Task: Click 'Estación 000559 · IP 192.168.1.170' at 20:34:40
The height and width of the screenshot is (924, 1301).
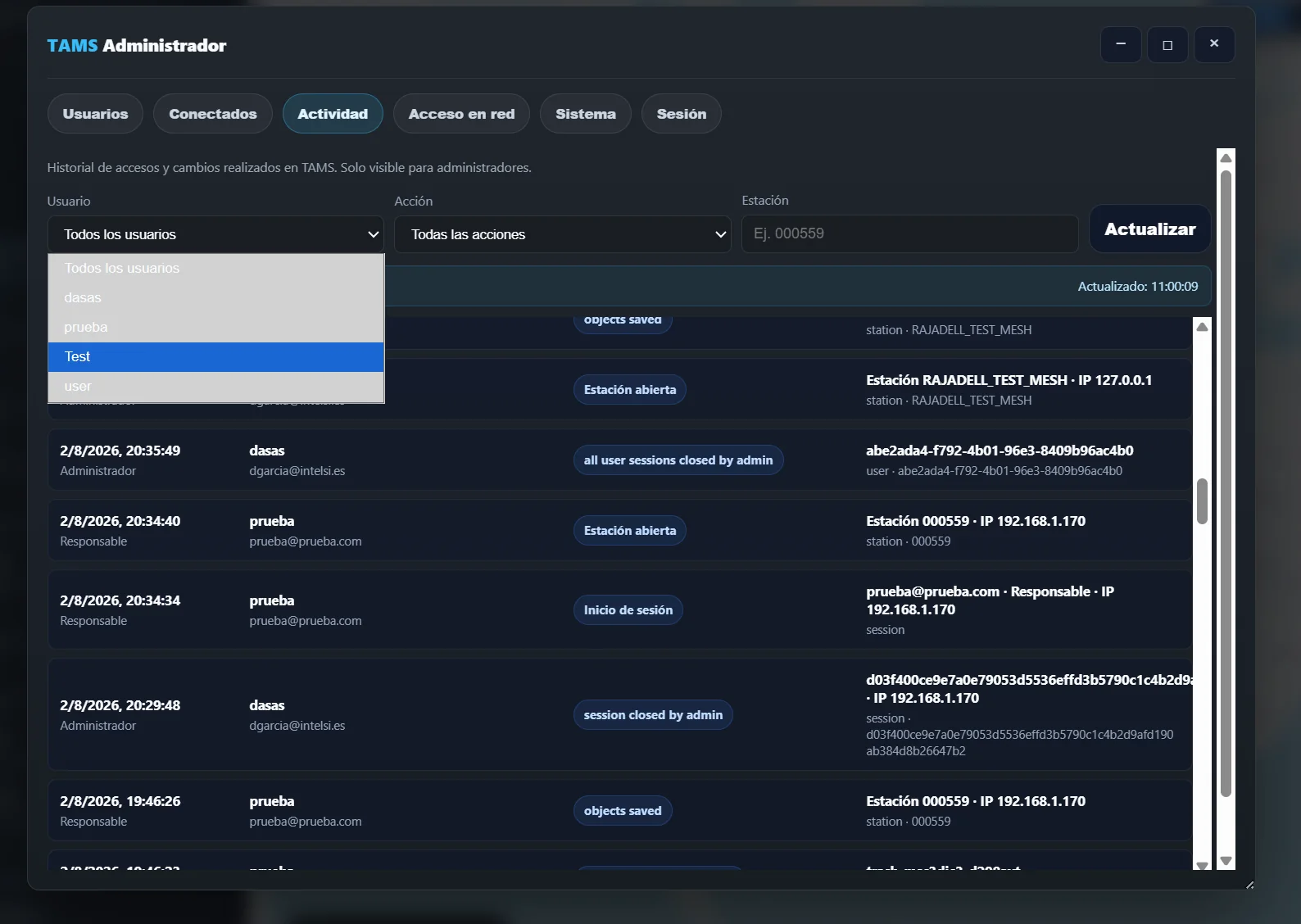Action: (976, 521)
